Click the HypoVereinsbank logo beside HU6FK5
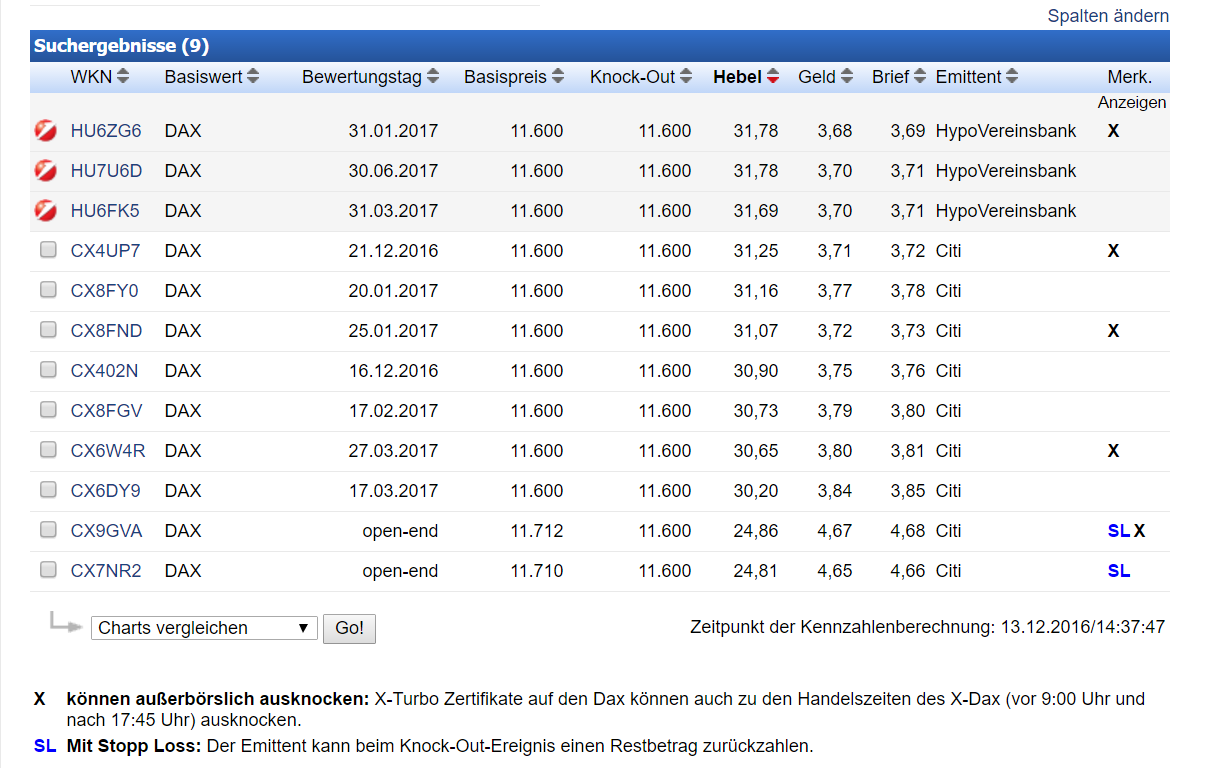 click(45, 210)
